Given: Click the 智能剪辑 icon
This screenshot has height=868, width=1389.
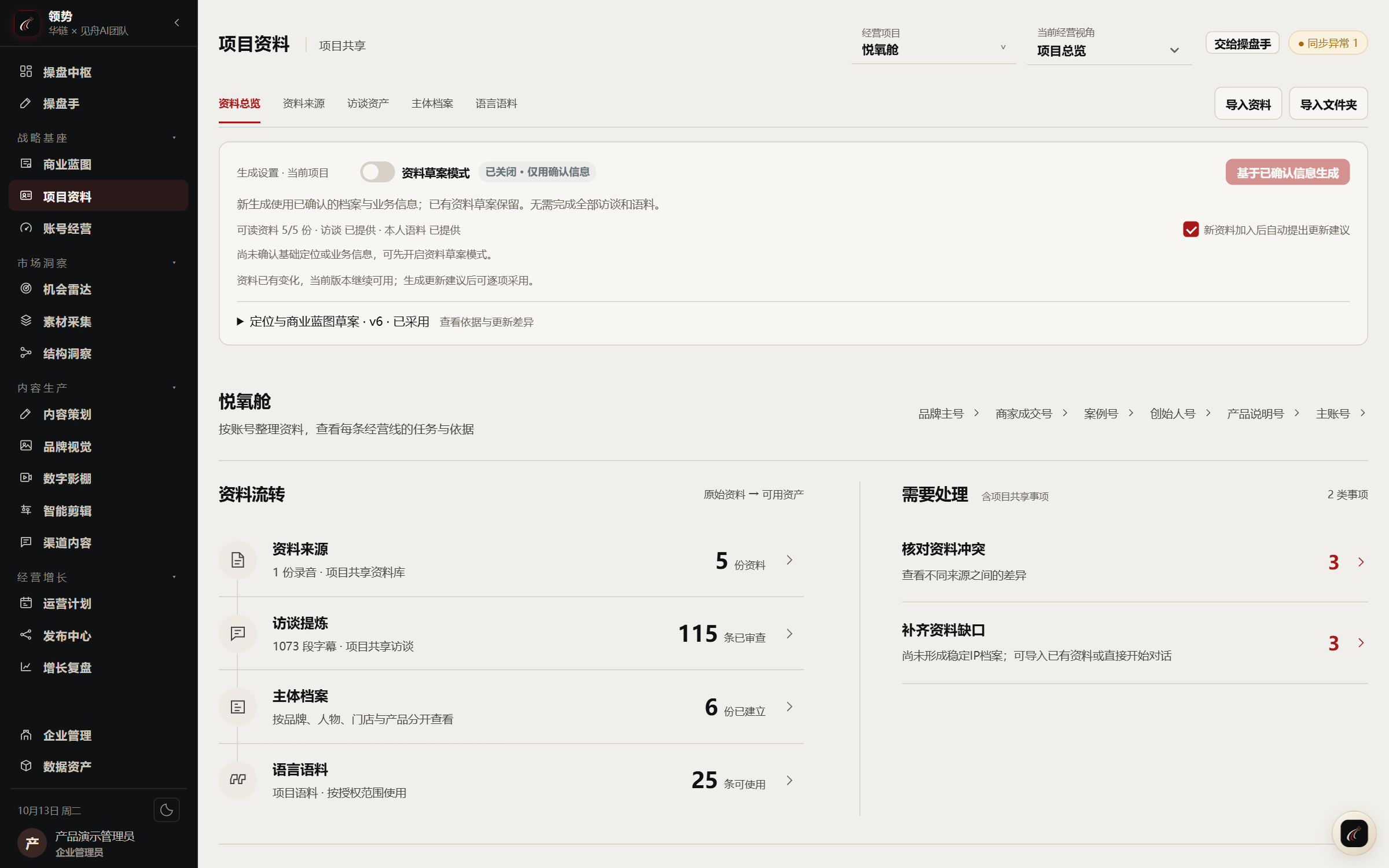Looking at the screenshot, I should pyautogui.click(x=26, y=510).
